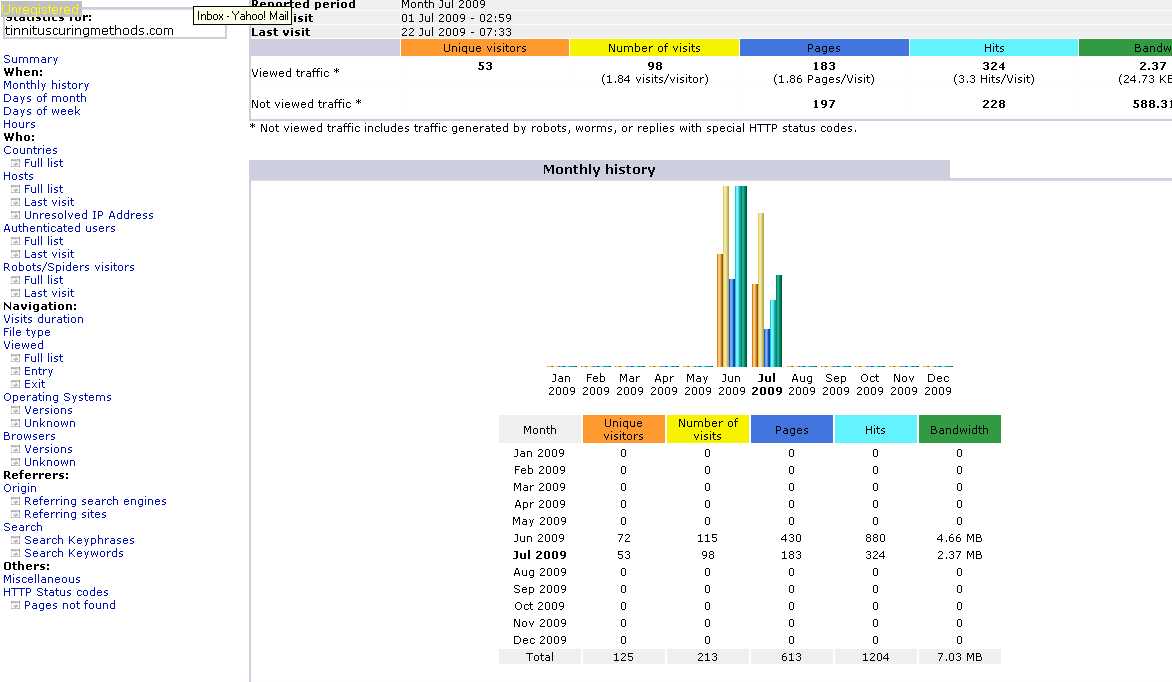Click the tinnituscuringmethods.com site field
The image size is (1172, 682).
pyautogui.click(x=114, y=31)
